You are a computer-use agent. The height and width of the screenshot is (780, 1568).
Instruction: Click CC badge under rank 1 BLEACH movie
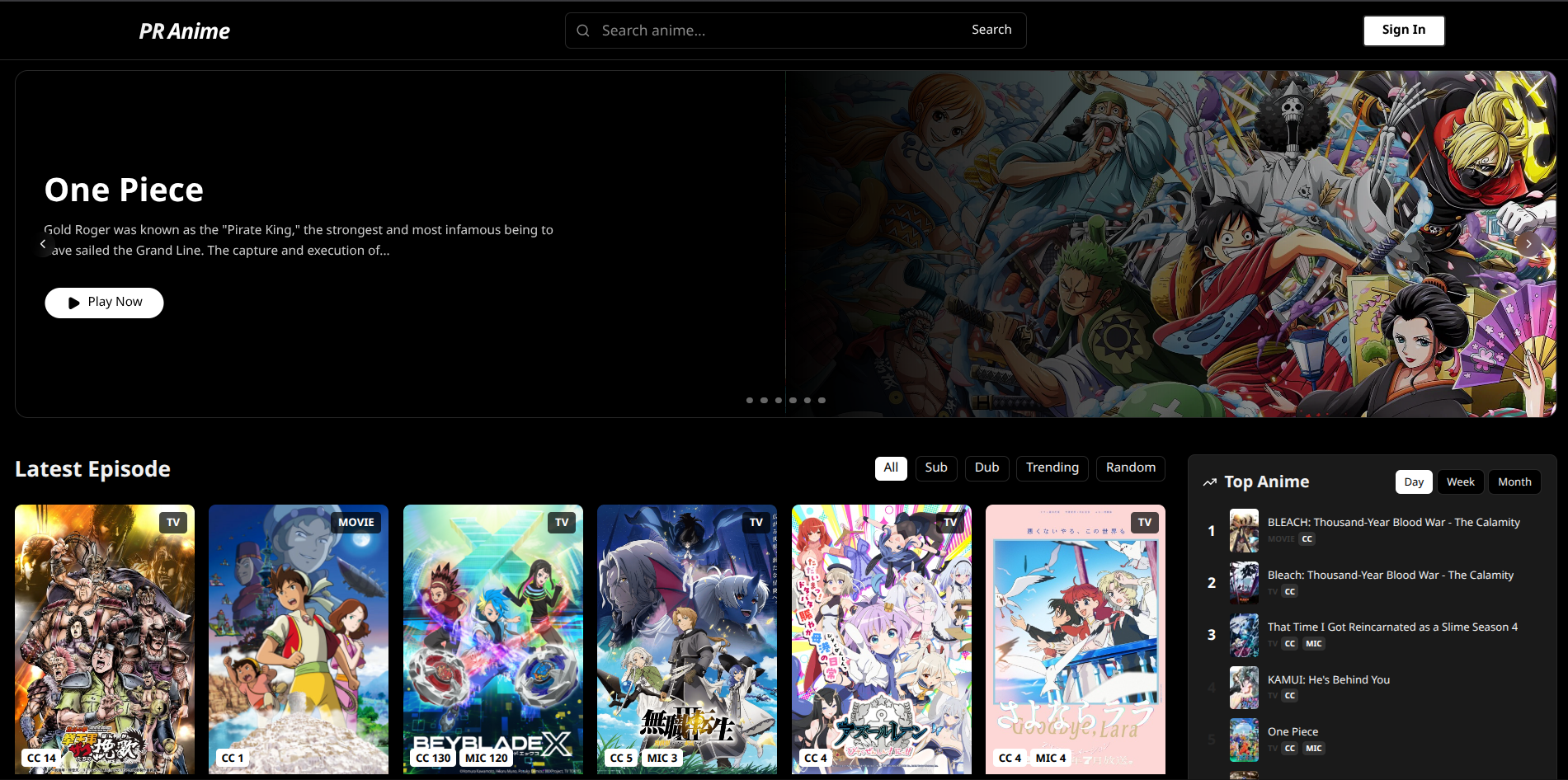click(x=1307, y=539)
